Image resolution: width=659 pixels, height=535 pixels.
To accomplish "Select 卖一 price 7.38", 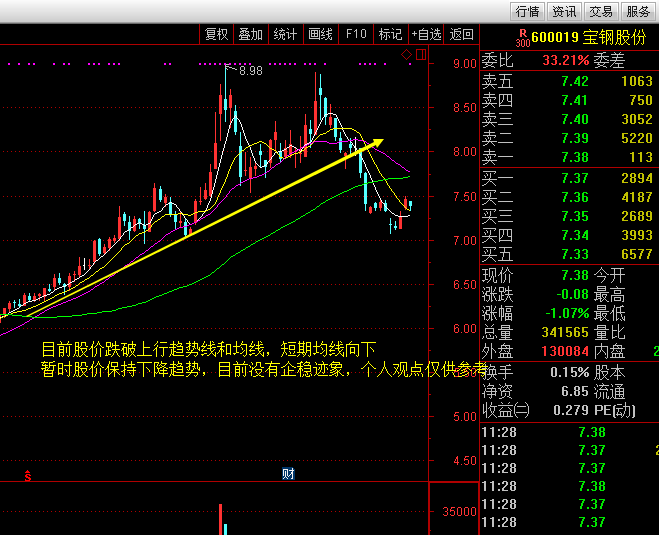I will (x=575, y=157).
